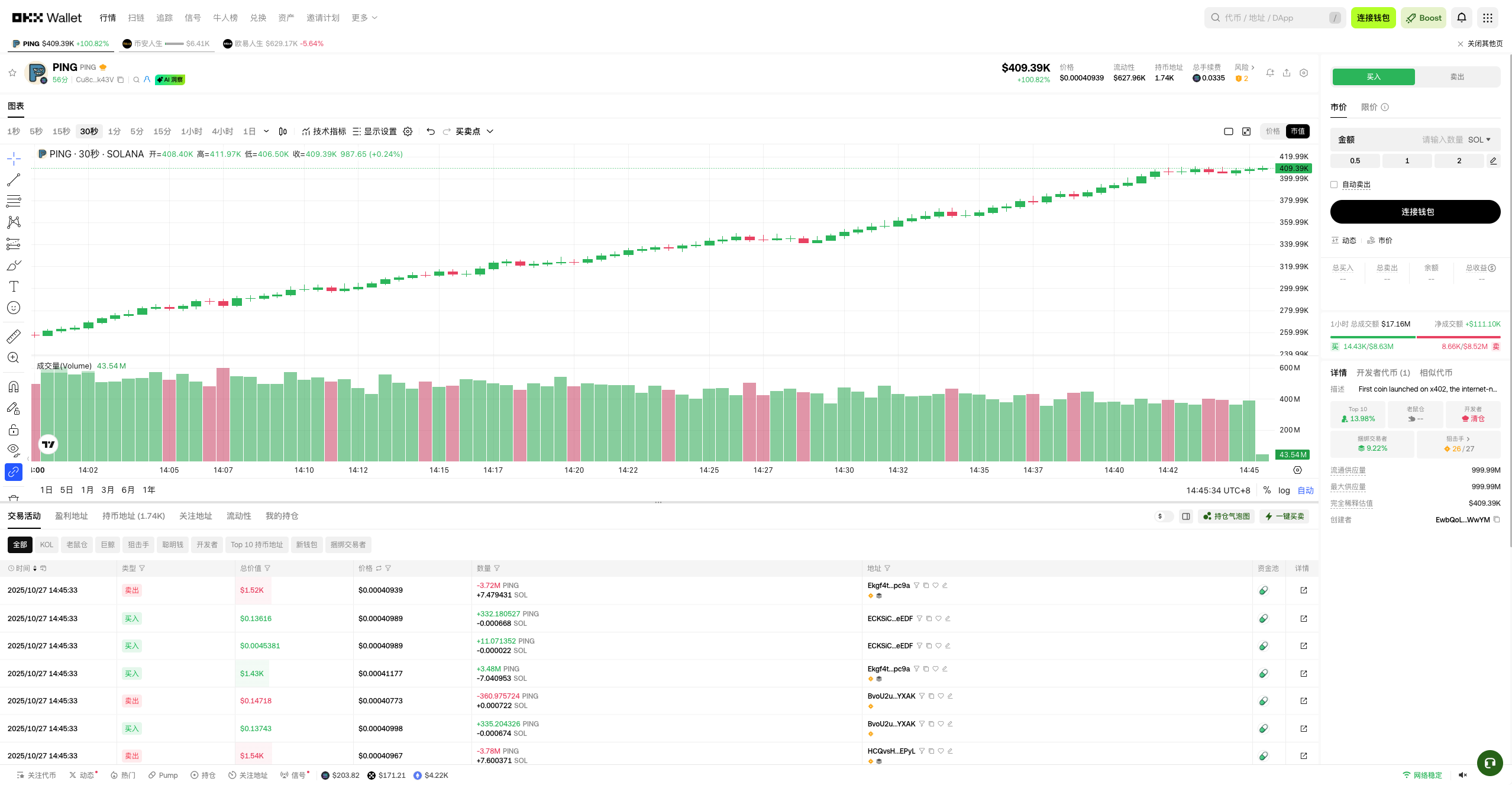The height and width of the screenshot is (785, 1512).
Task: Open the emoji sticker tool
Action: point(14,308)
